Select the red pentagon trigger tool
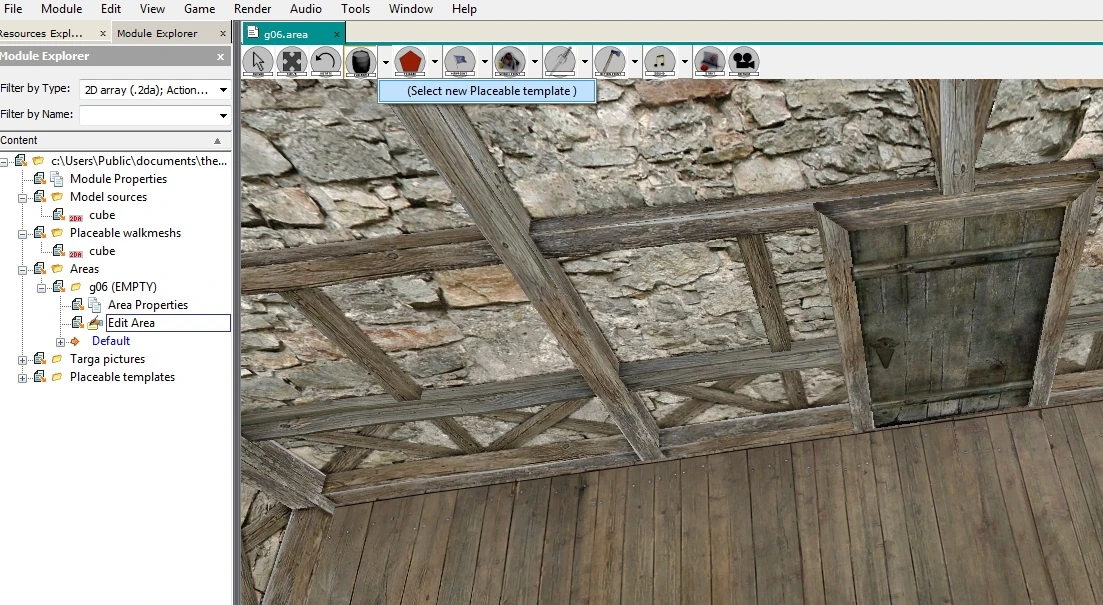 (x=409, y=61)
